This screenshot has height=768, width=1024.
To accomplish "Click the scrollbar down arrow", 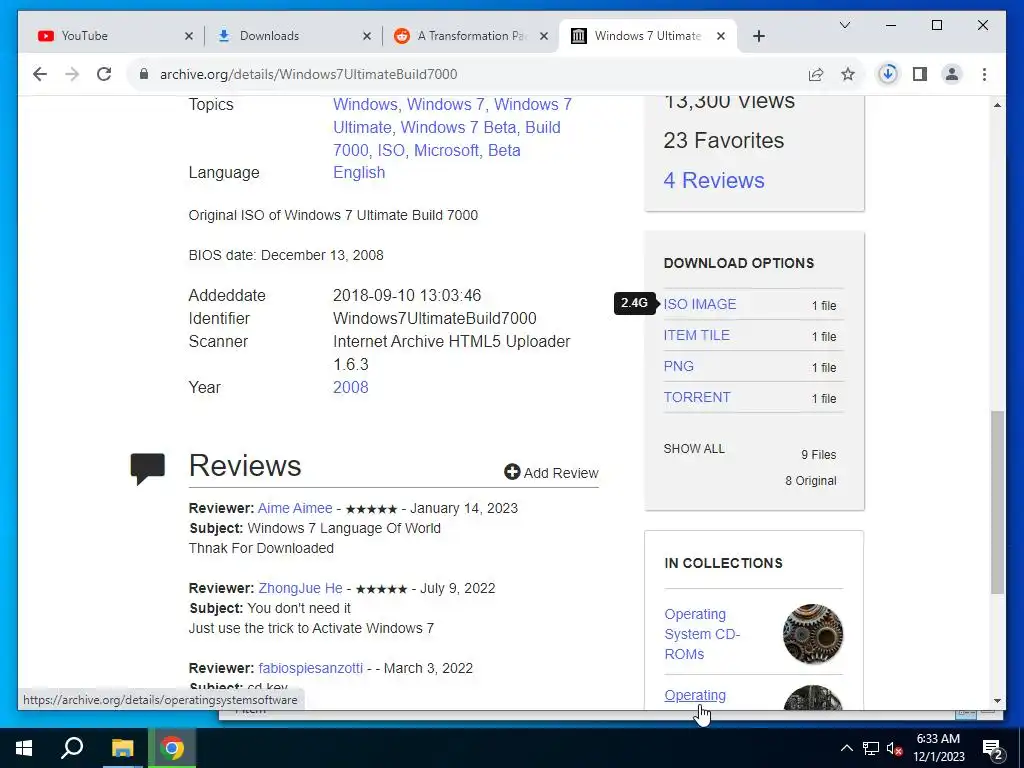I will 997,701.
